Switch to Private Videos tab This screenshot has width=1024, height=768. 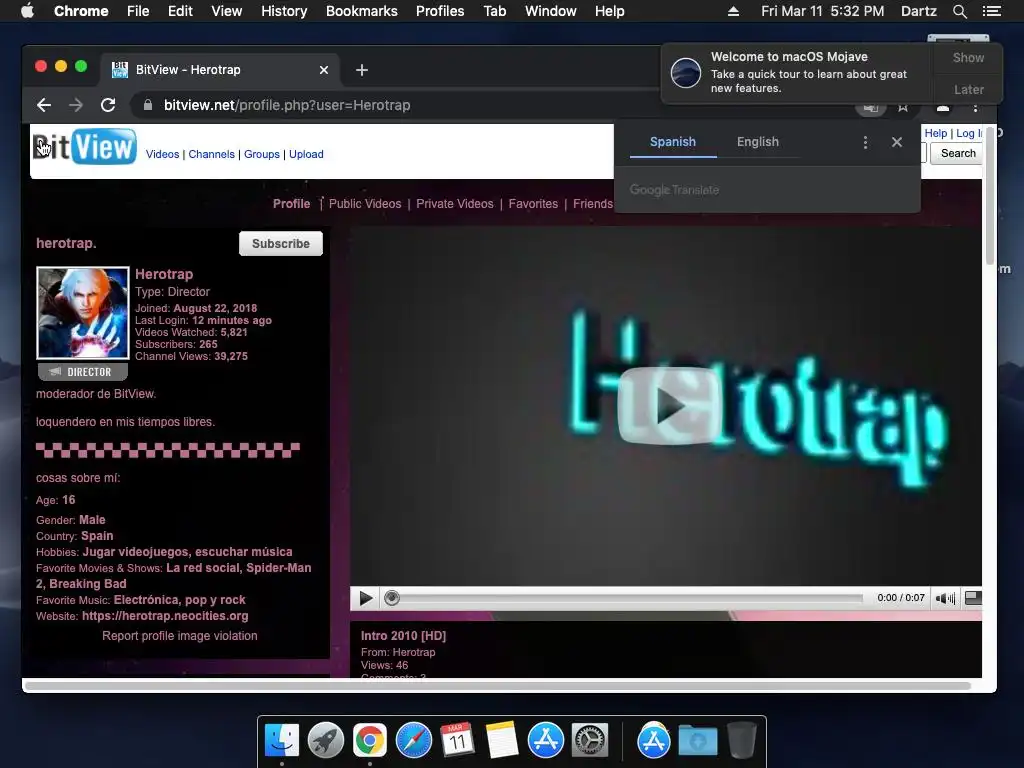point(455,204)
